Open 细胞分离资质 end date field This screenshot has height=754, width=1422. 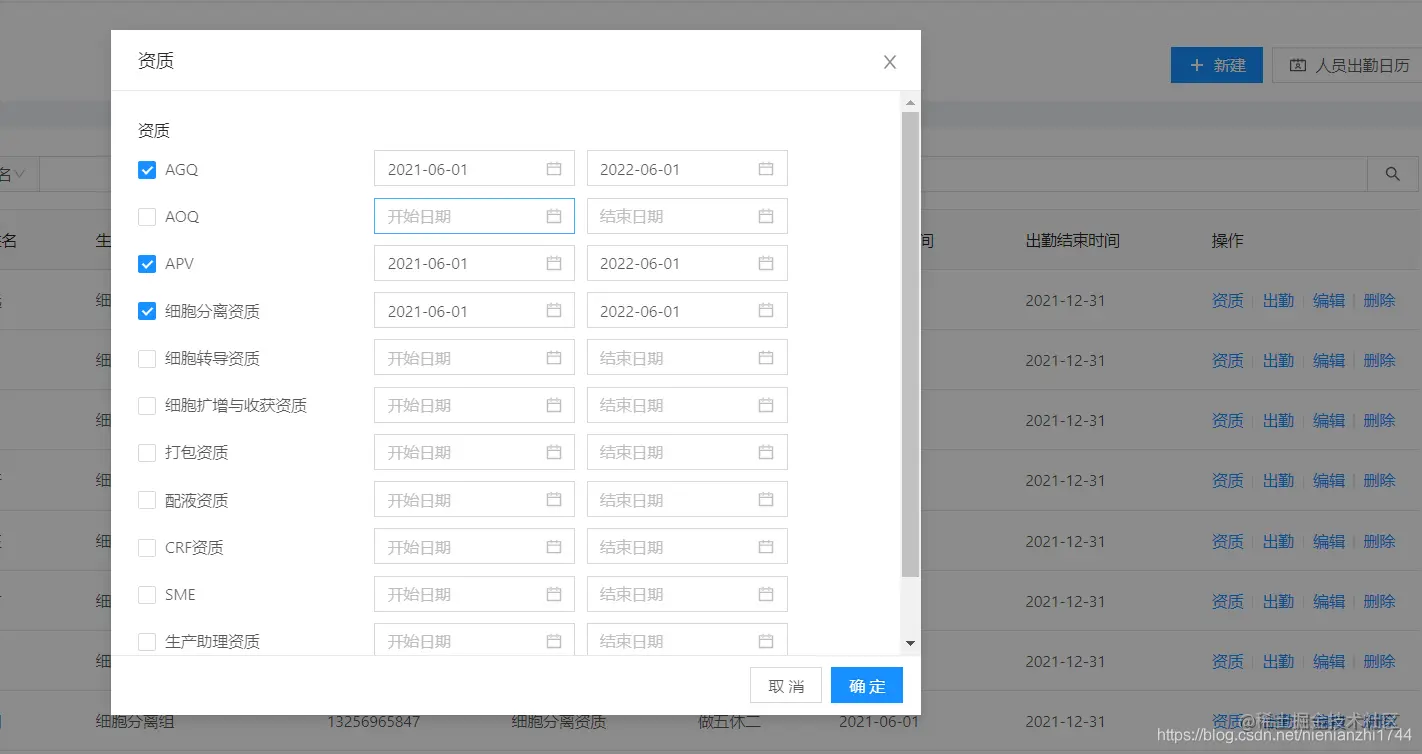pyautogui.click(x=687, y=310)
